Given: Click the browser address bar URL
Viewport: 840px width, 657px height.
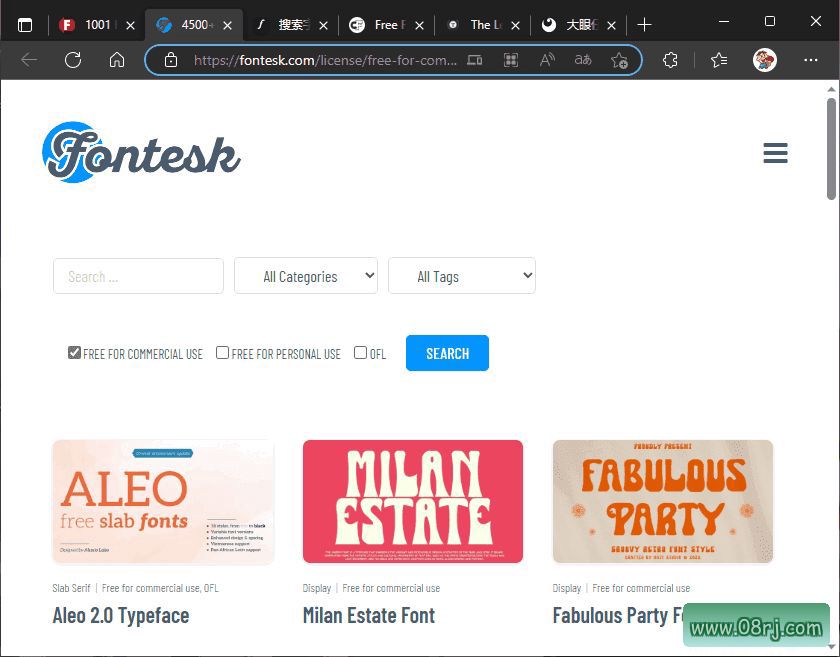Looking at the screenshot, I should (x=325, y=60).
